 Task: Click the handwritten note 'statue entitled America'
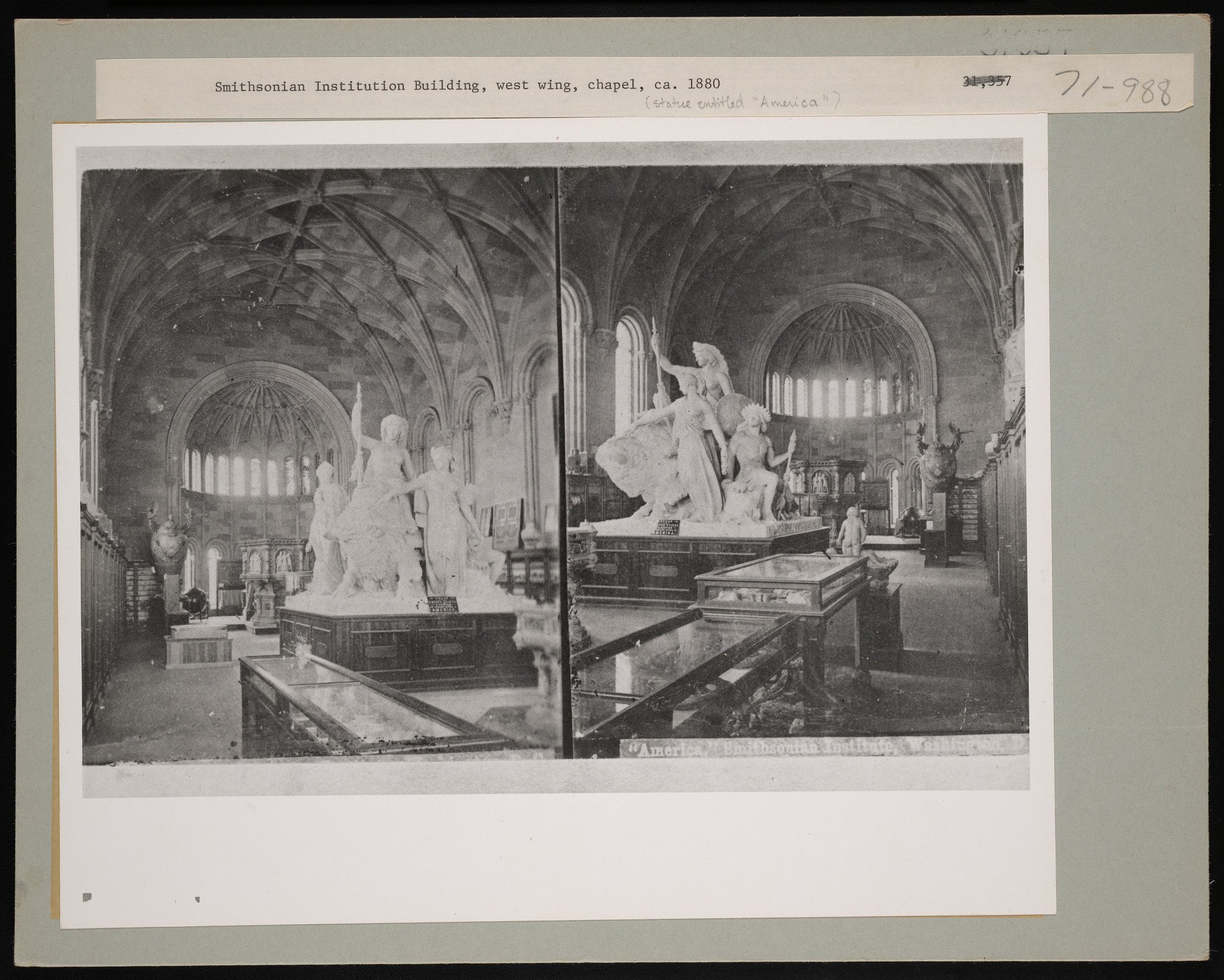[x=742, y=102]
